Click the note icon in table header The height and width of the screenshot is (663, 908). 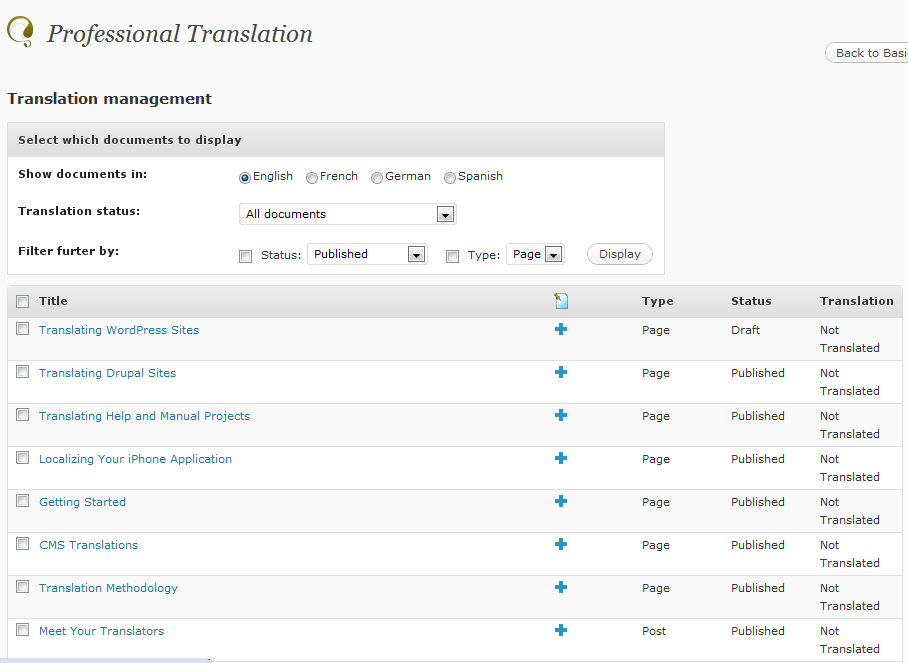tap(561, 301)
